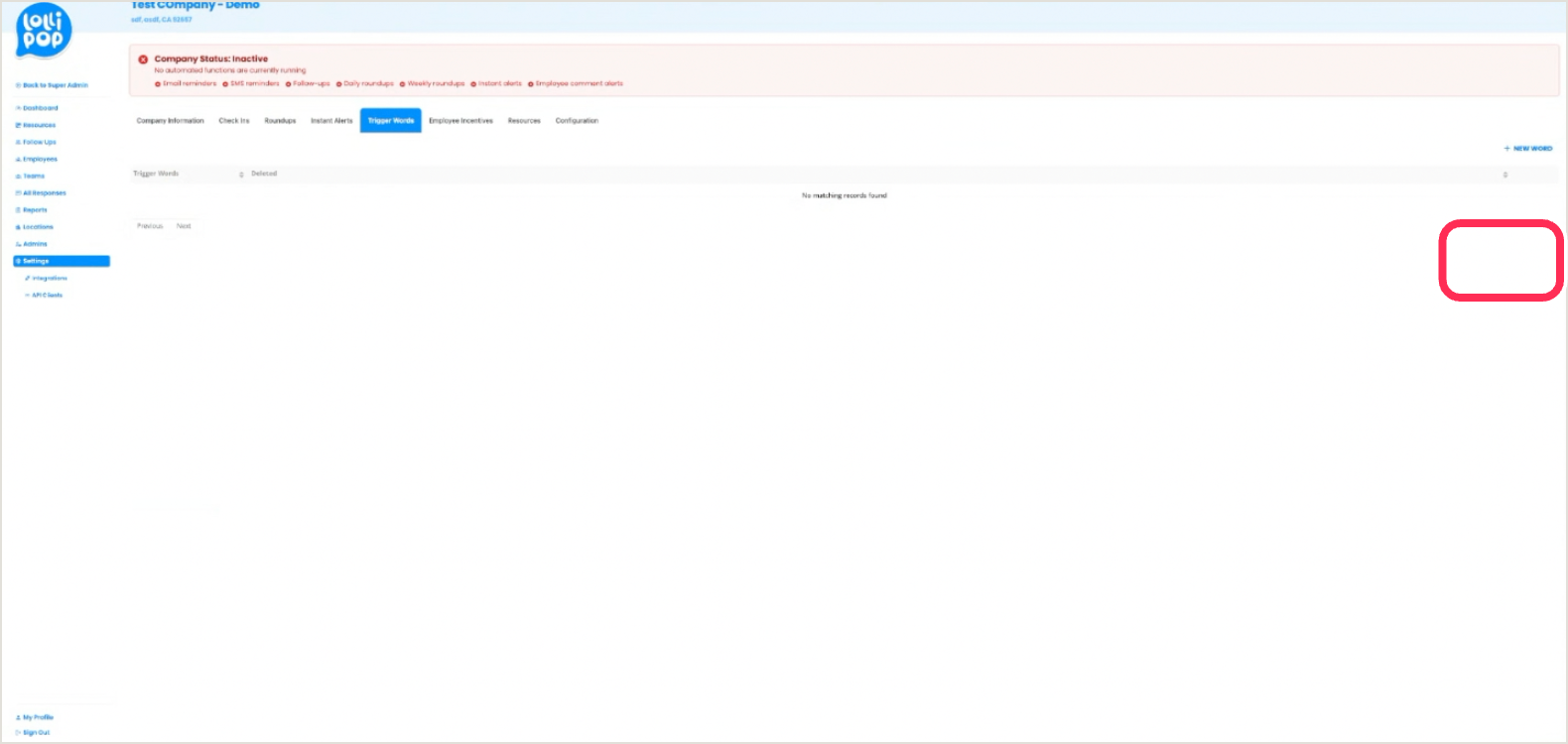Screen dimensions: 1568x744
Task: Open the Teams sidebar page
Action: 30,176
